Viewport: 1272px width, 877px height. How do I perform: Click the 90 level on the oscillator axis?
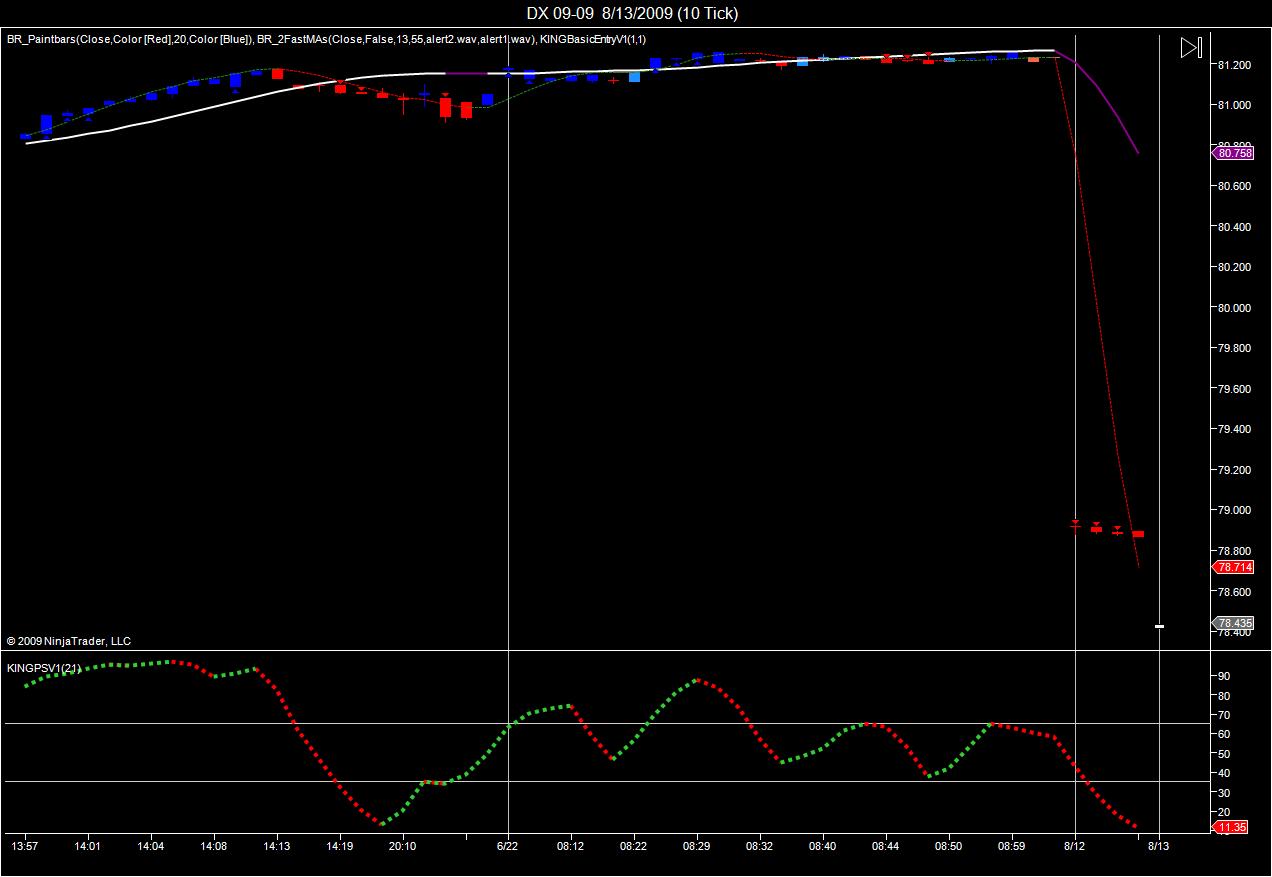[x=1223, y=676]
